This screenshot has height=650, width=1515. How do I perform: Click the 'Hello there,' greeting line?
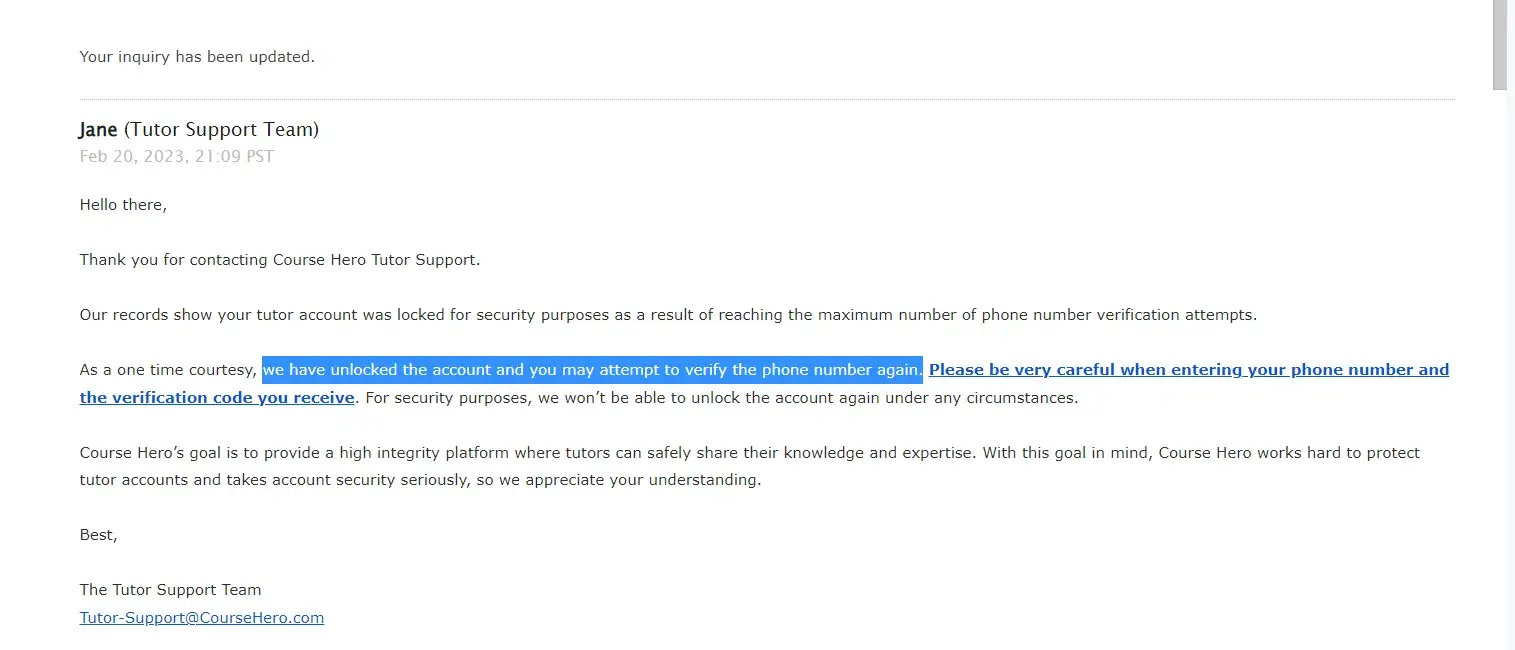tap(123, 205)
